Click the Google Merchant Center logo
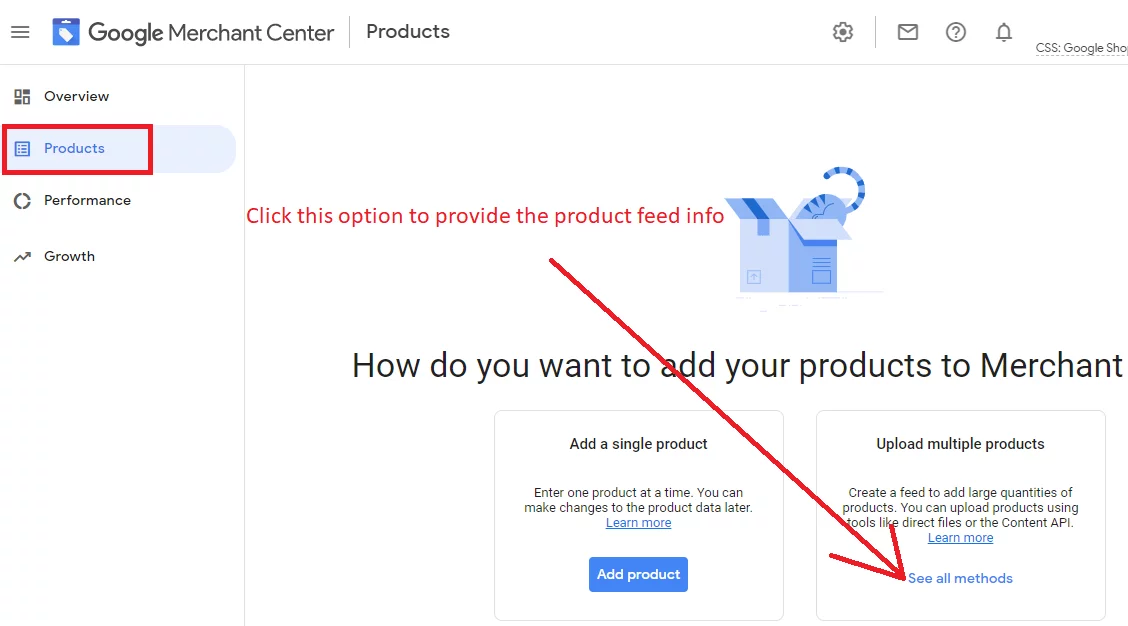Screen dimensions: 1128x626 66,32
